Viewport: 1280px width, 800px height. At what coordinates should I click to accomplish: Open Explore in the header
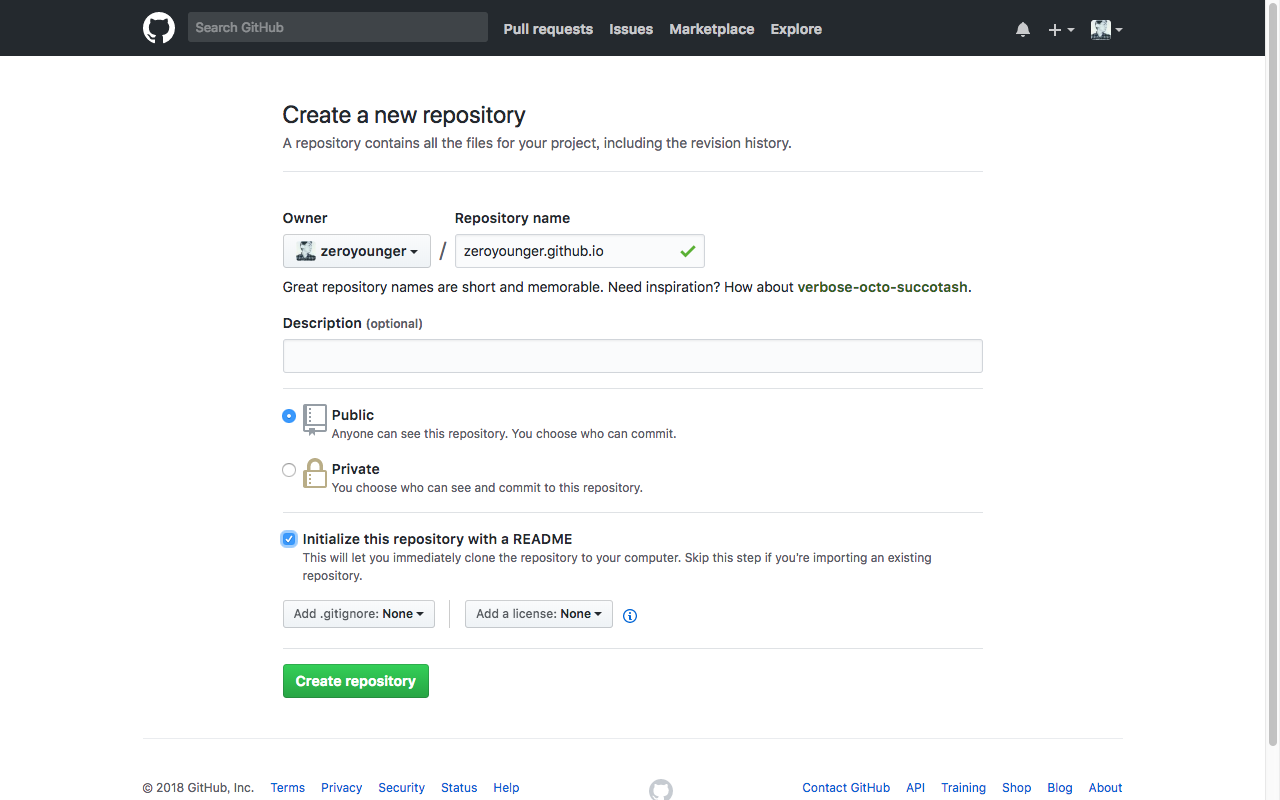tap(796, 29)
